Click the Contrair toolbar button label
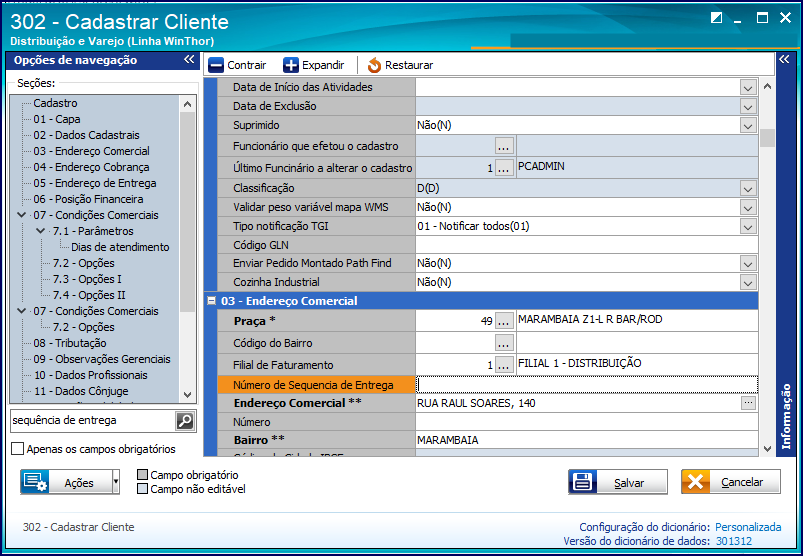Image resolution: width=803 pixels, height=556 pixels. click(x=247, y=66)
